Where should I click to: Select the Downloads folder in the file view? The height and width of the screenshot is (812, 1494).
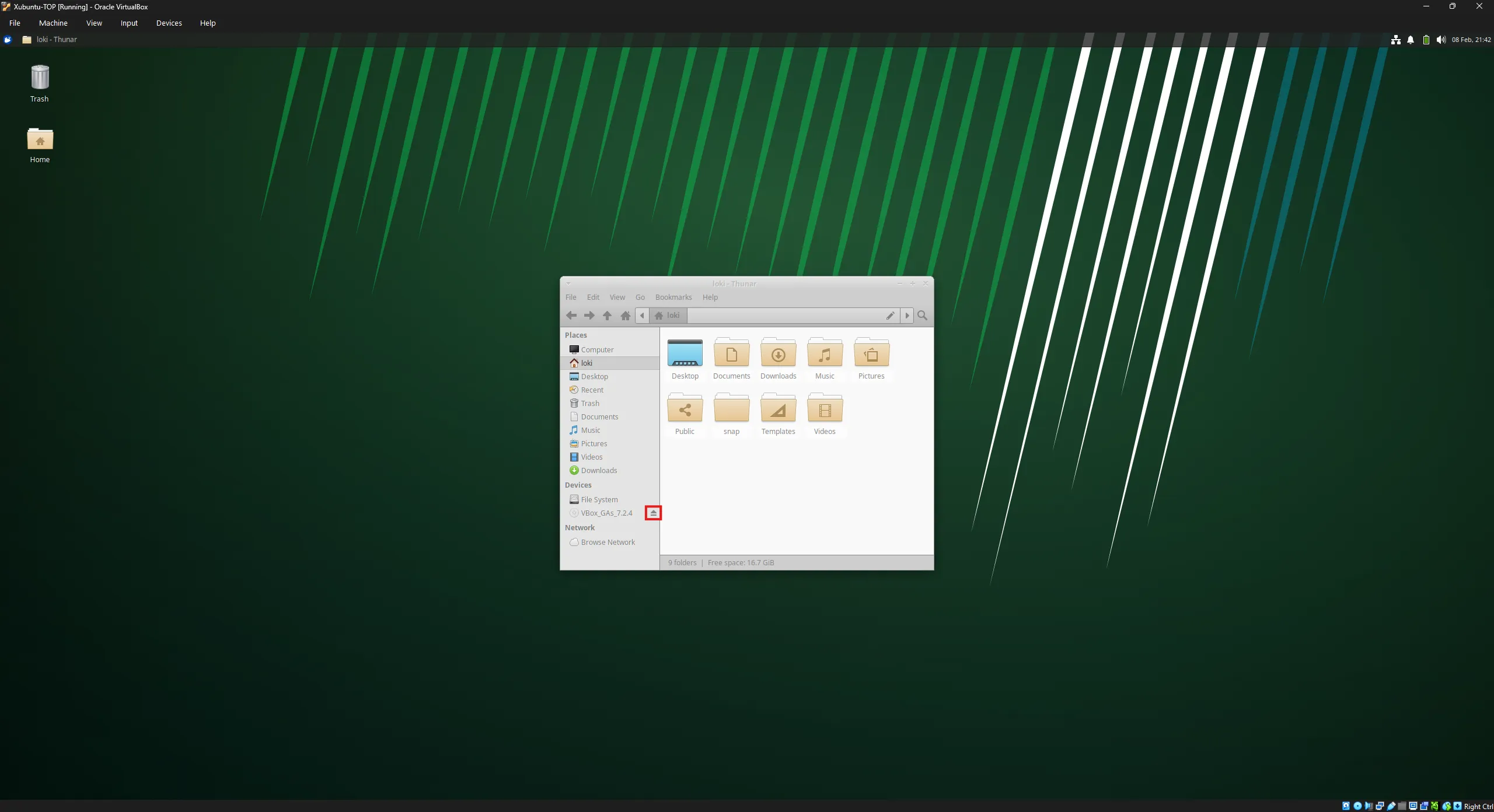point(778,356)
